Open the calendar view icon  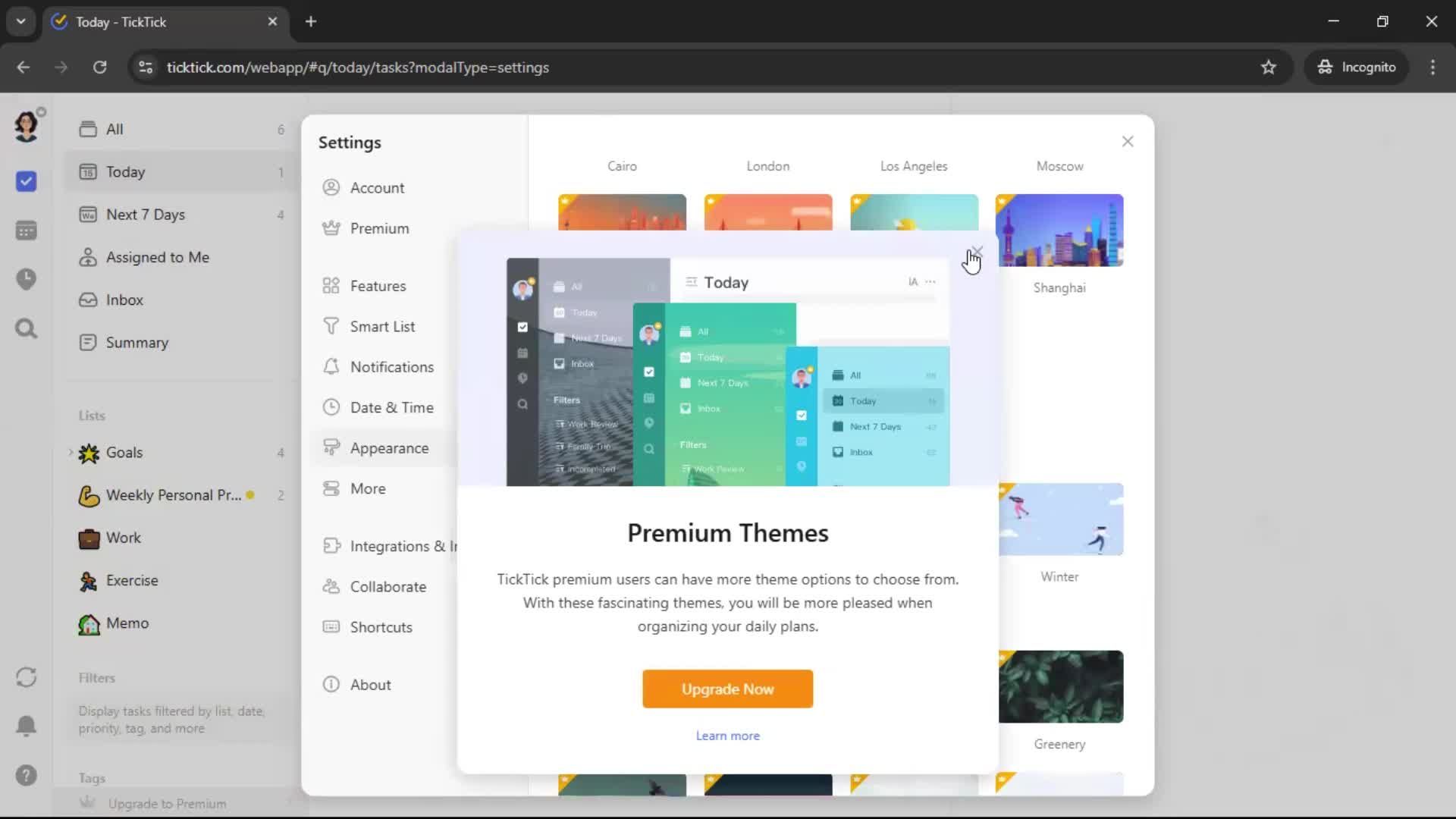[x=26, y=231]
